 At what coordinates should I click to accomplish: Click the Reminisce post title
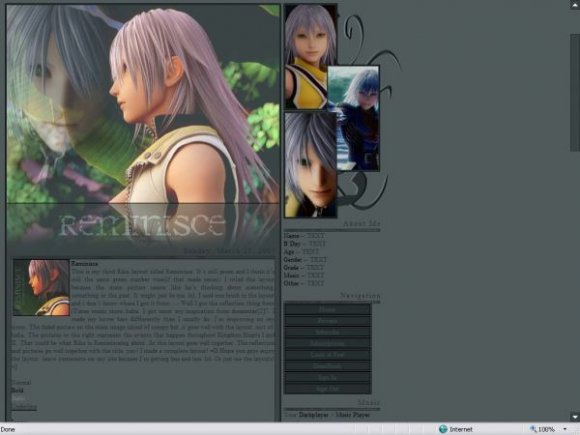[85, 264]
